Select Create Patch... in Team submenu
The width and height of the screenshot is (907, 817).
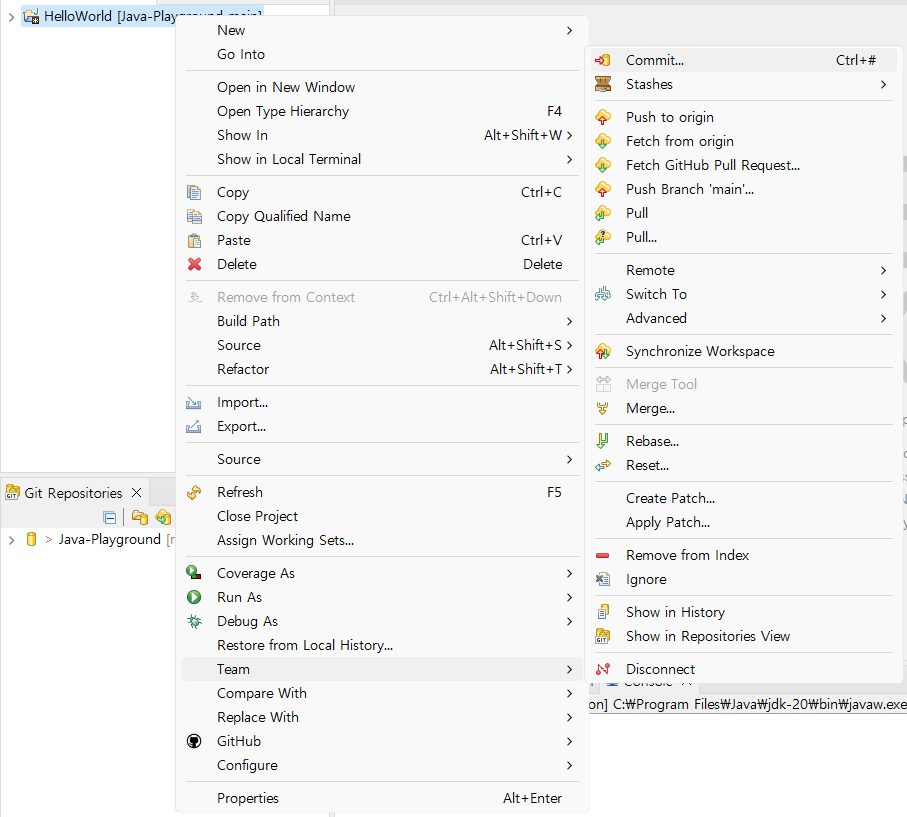[x=744, y=498]
